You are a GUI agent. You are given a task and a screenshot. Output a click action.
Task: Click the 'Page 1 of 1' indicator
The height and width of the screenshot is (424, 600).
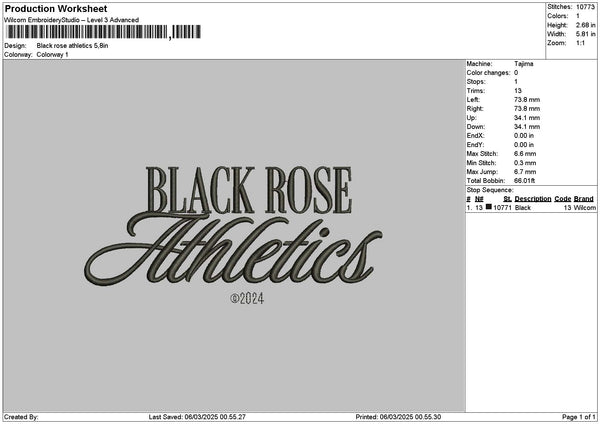click(x=579, y=417)
